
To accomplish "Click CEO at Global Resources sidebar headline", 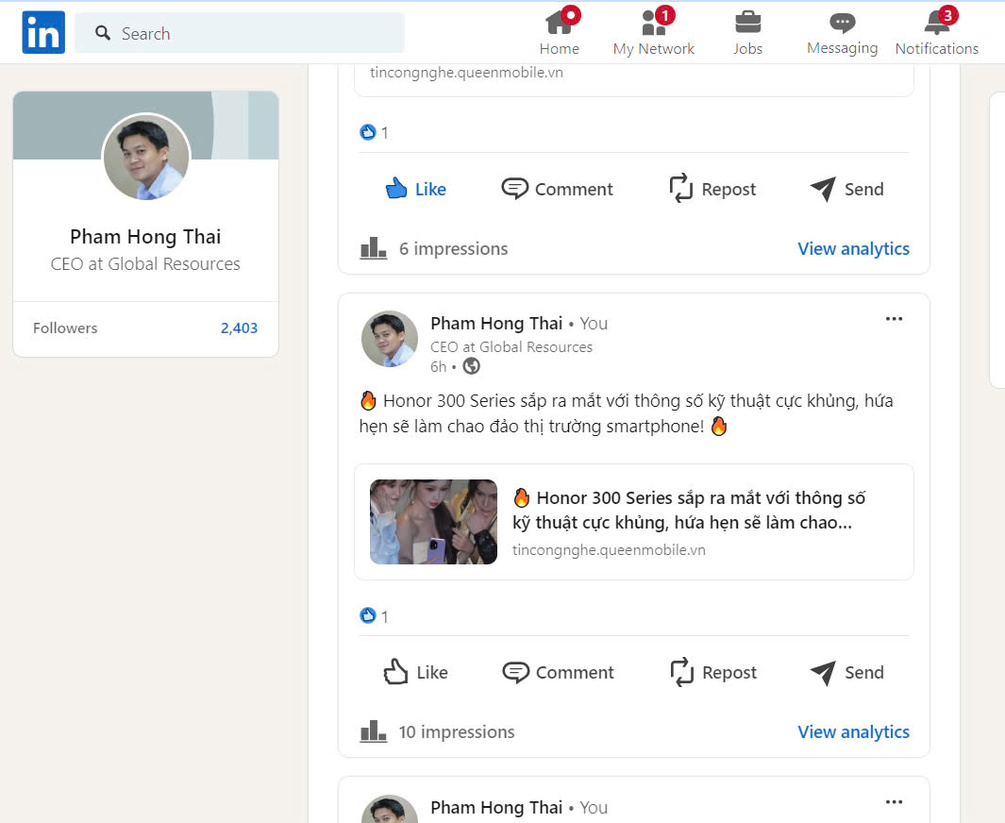I will click(145, 264).
